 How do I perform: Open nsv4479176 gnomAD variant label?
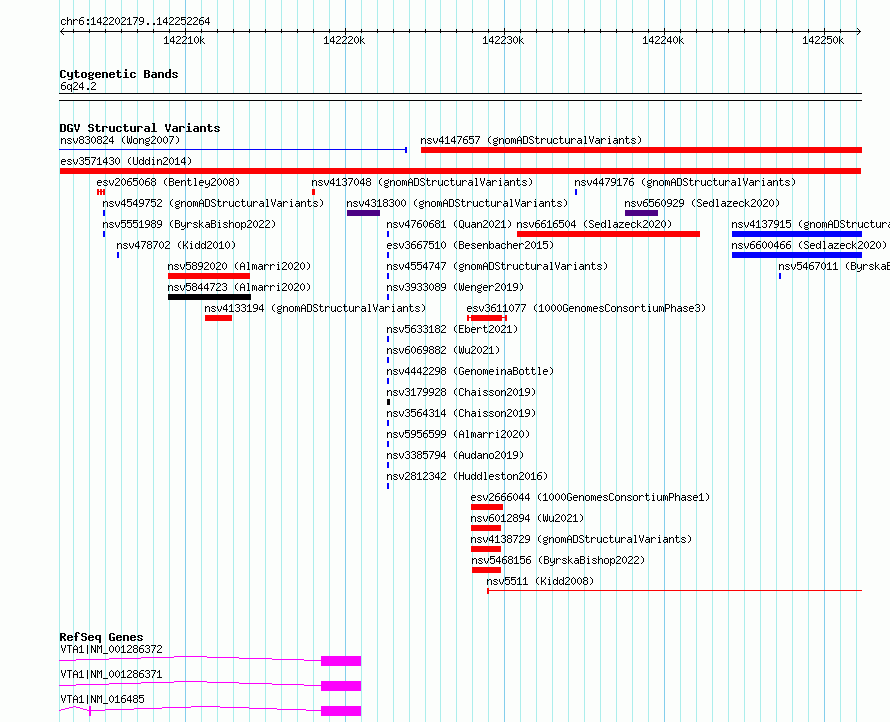click(685, 182)
